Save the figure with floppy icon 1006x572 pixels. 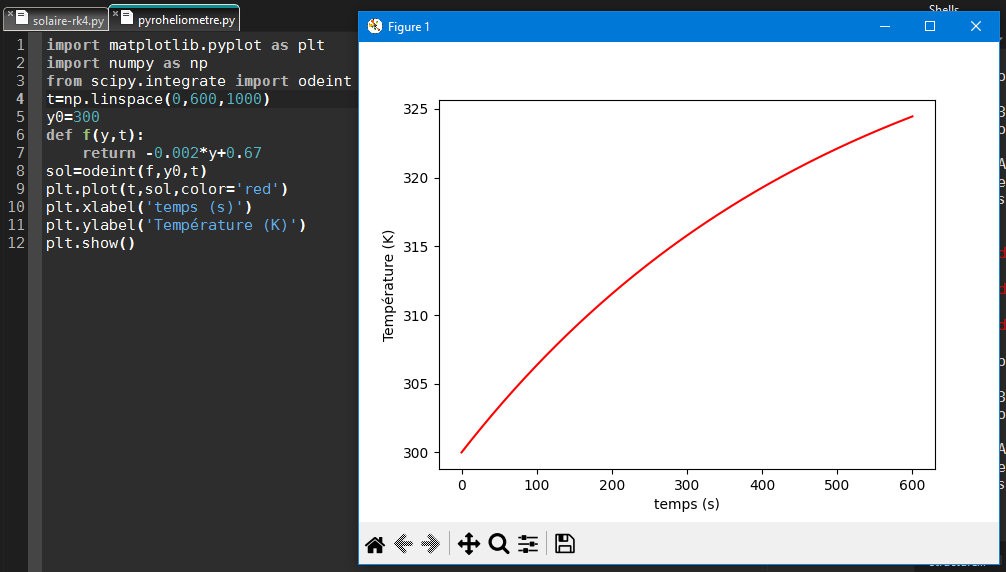[565, 544]
